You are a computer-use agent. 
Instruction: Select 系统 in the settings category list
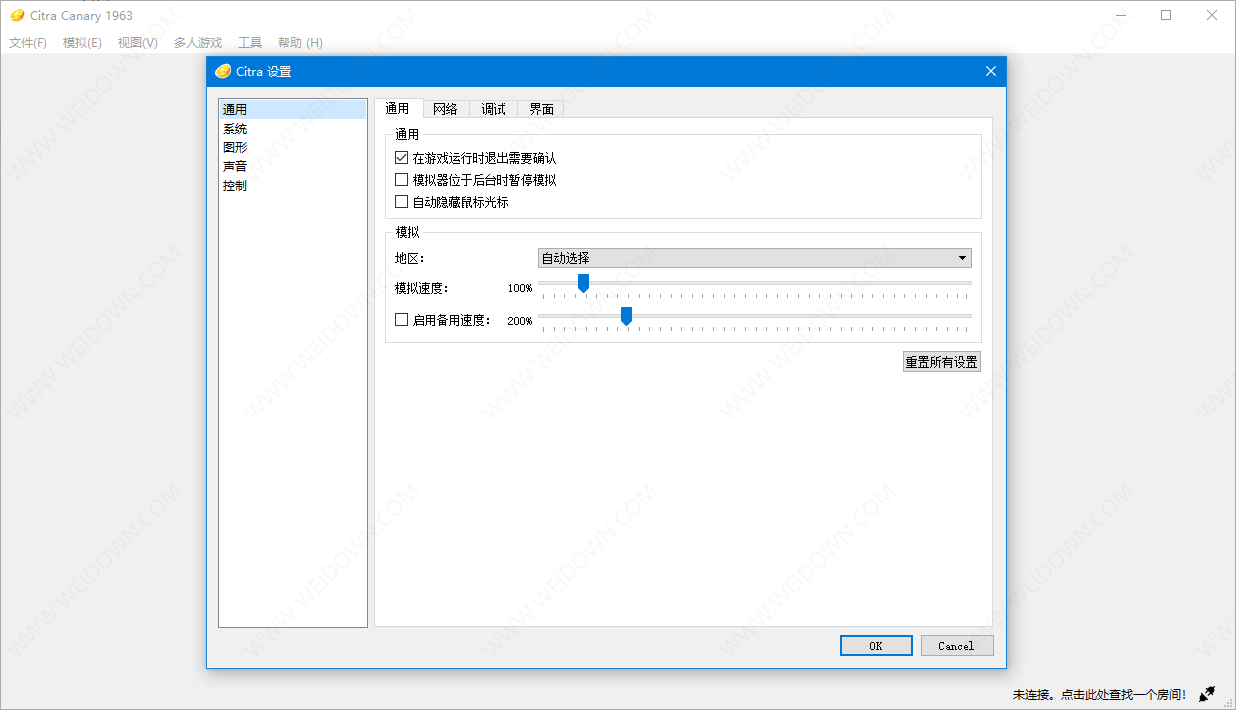(293, 129)
